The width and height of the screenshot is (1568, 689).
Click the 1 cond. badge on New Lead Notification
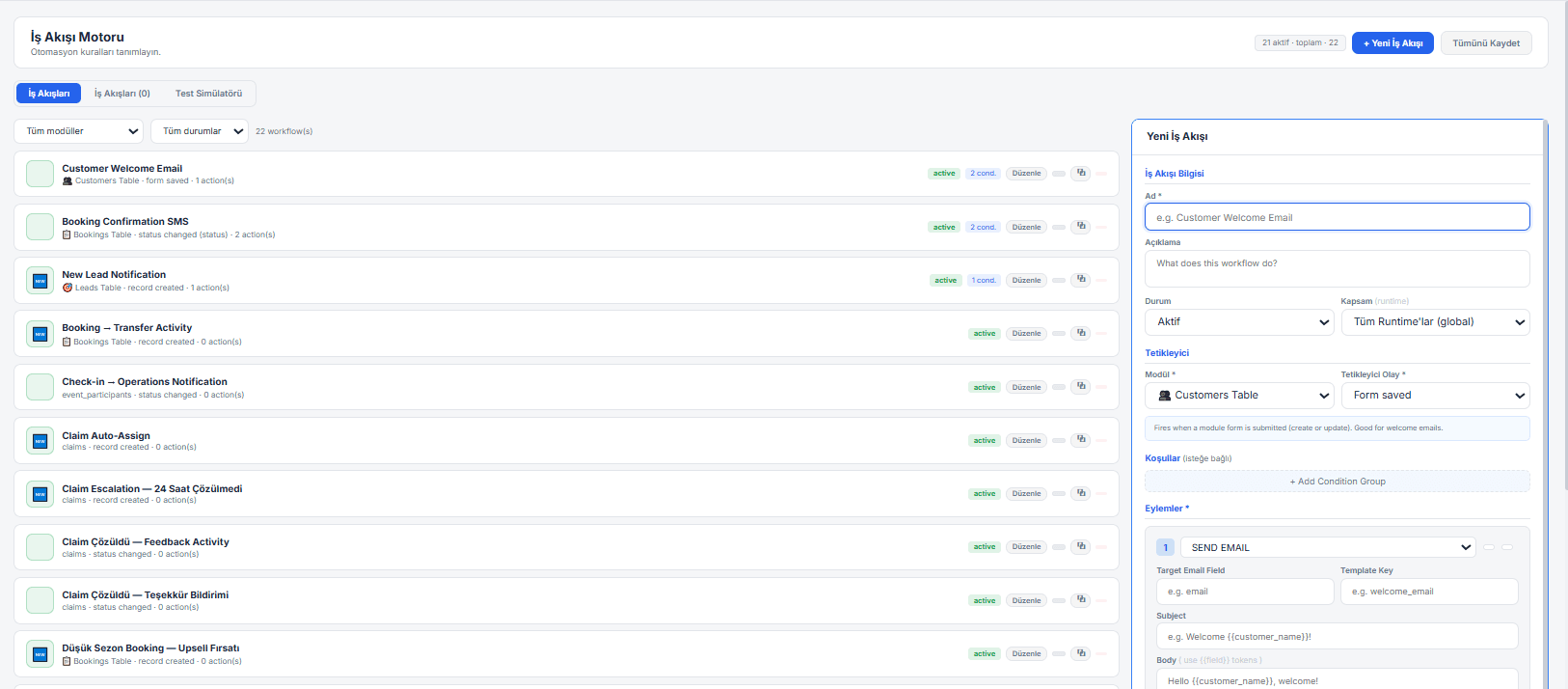(984, 280)
